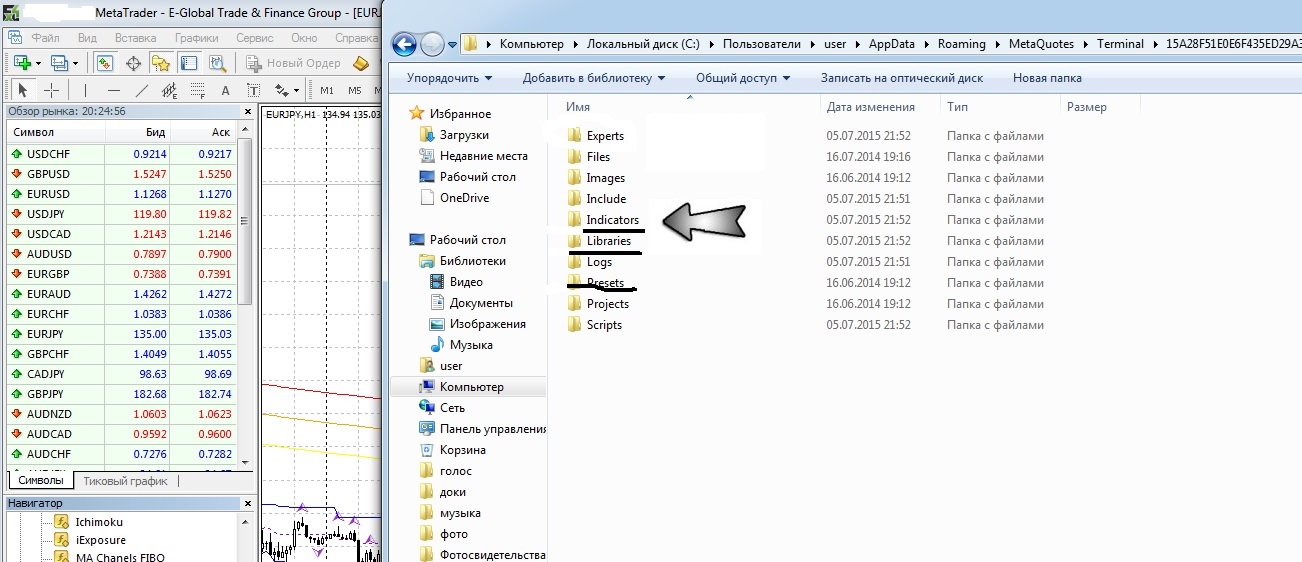
Task: Select the 'Символы' tab in Market Watch
Action: (41, 481)
